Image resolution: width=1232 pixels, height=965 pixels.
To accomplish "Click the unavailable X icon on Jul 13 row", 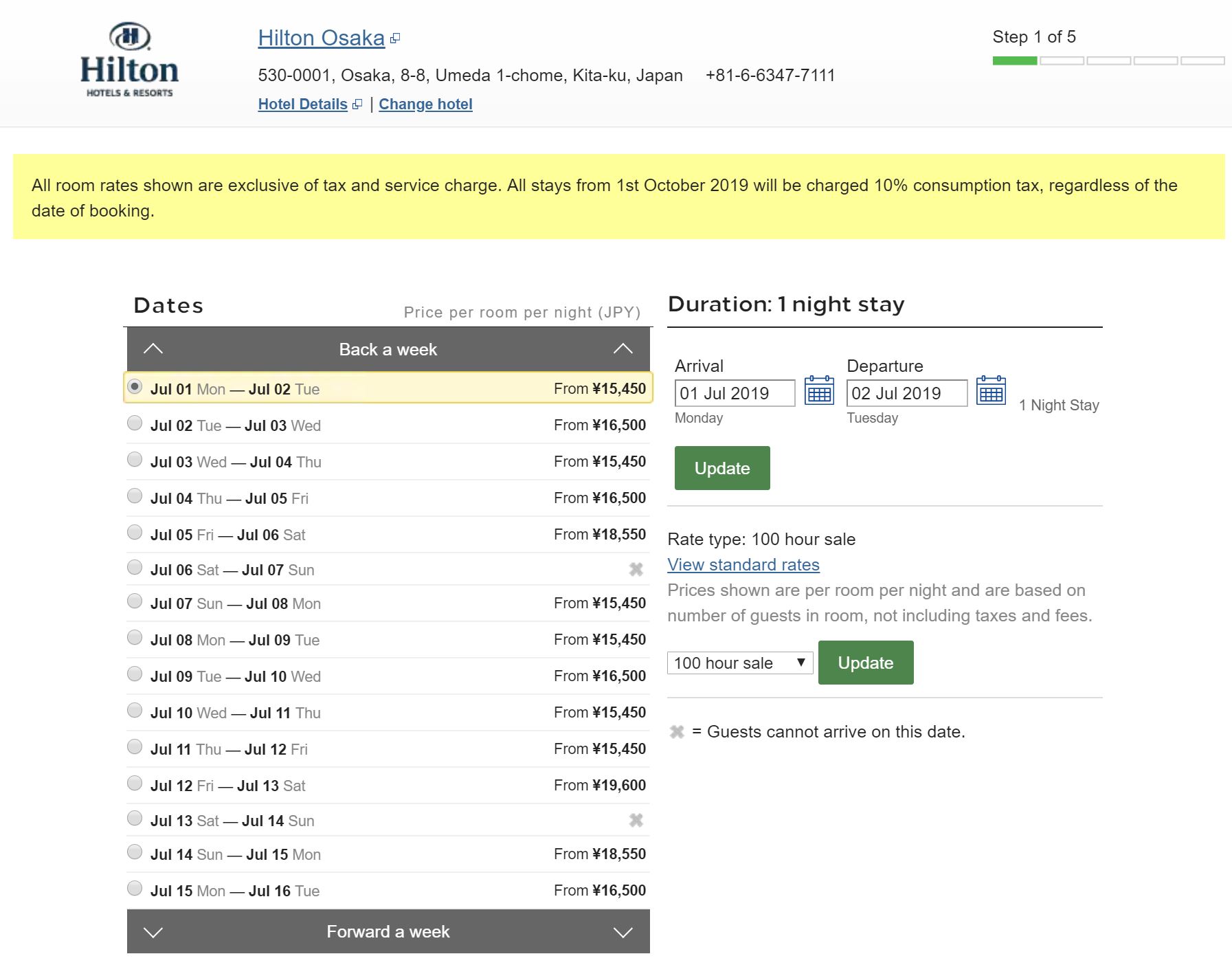I will point(636,820).
